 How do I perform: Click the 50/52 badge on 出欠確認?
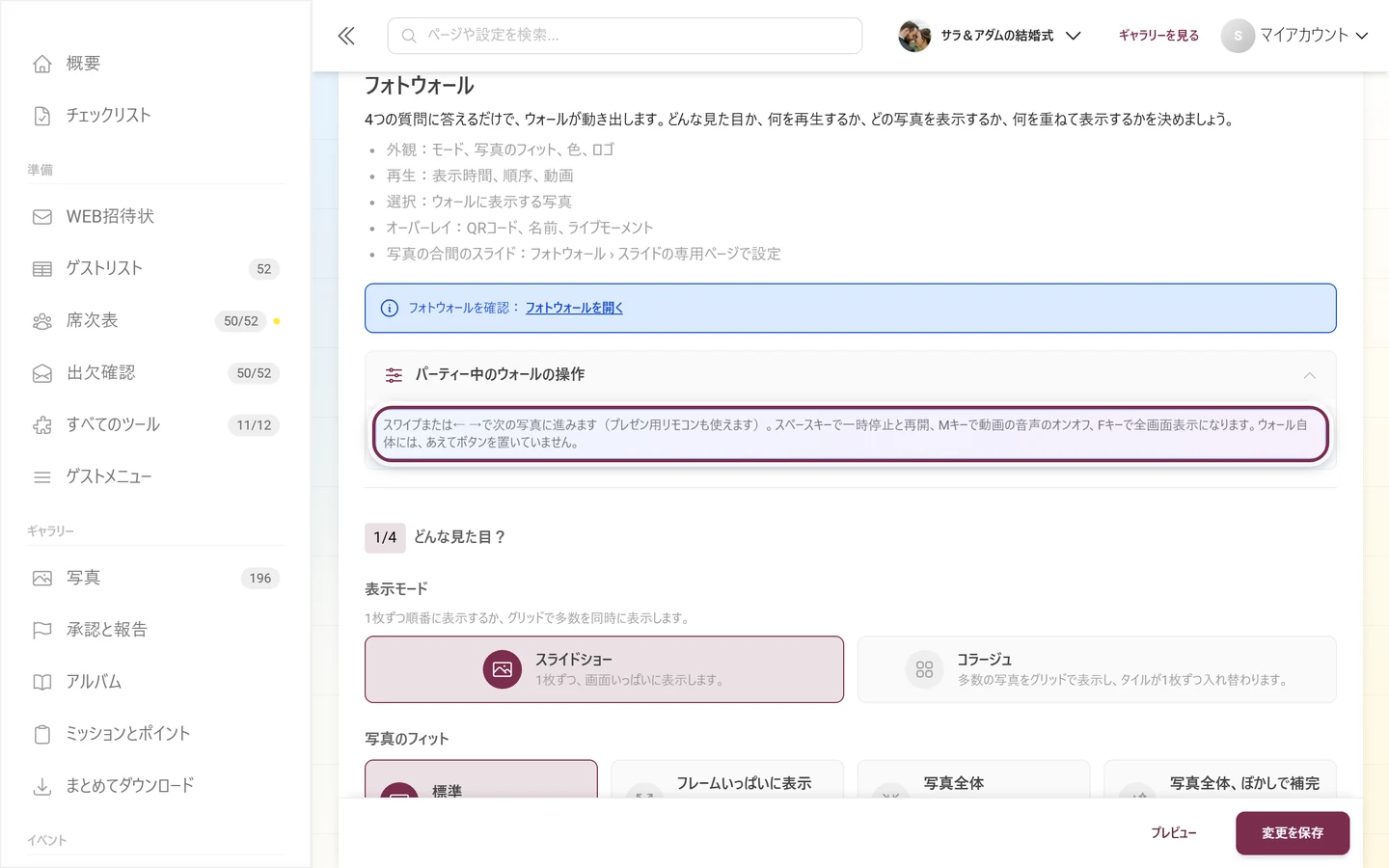(254, 374)
